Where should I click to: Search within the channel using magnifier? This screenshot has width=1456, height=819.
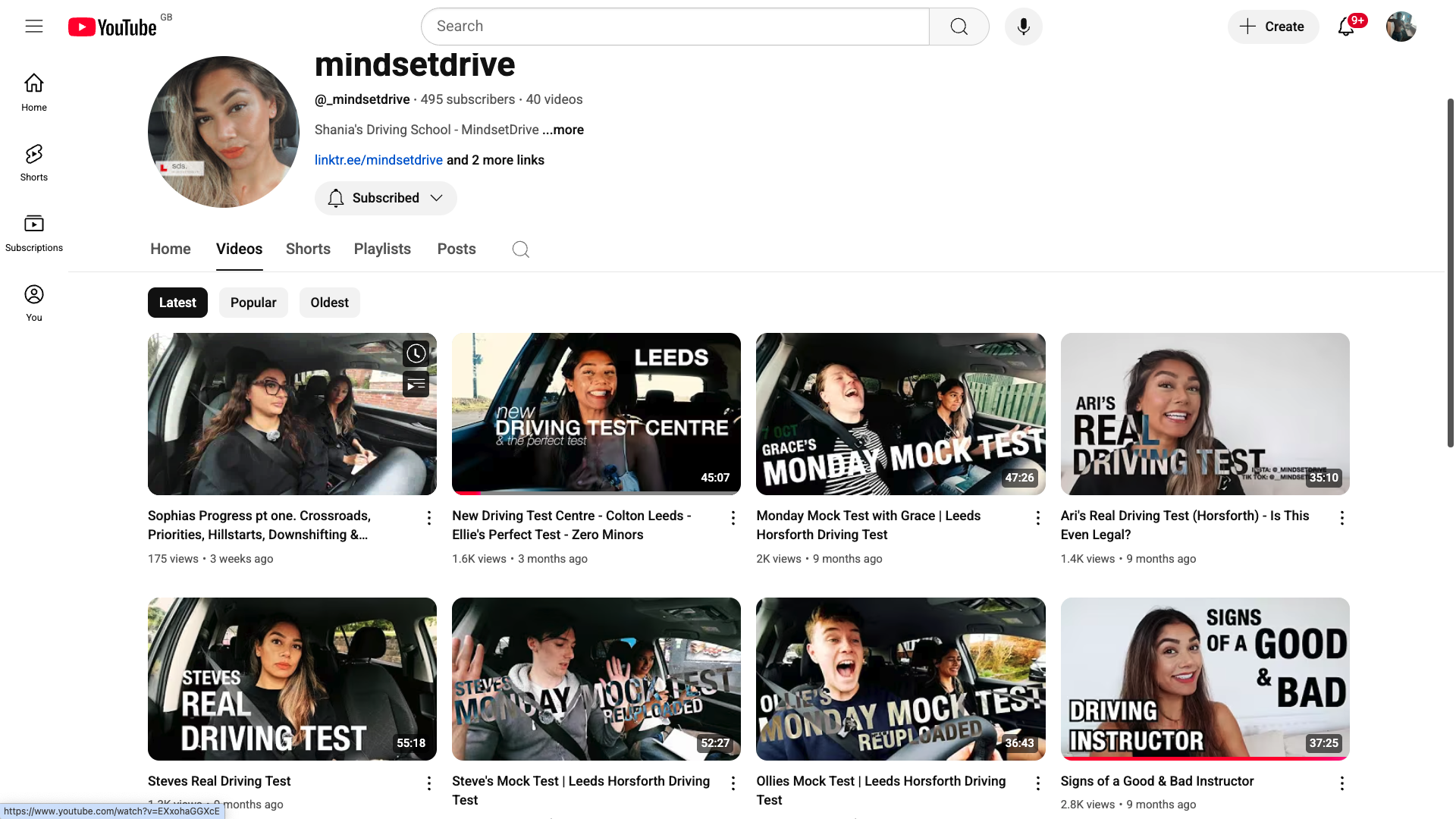click(x=520, y=249)
